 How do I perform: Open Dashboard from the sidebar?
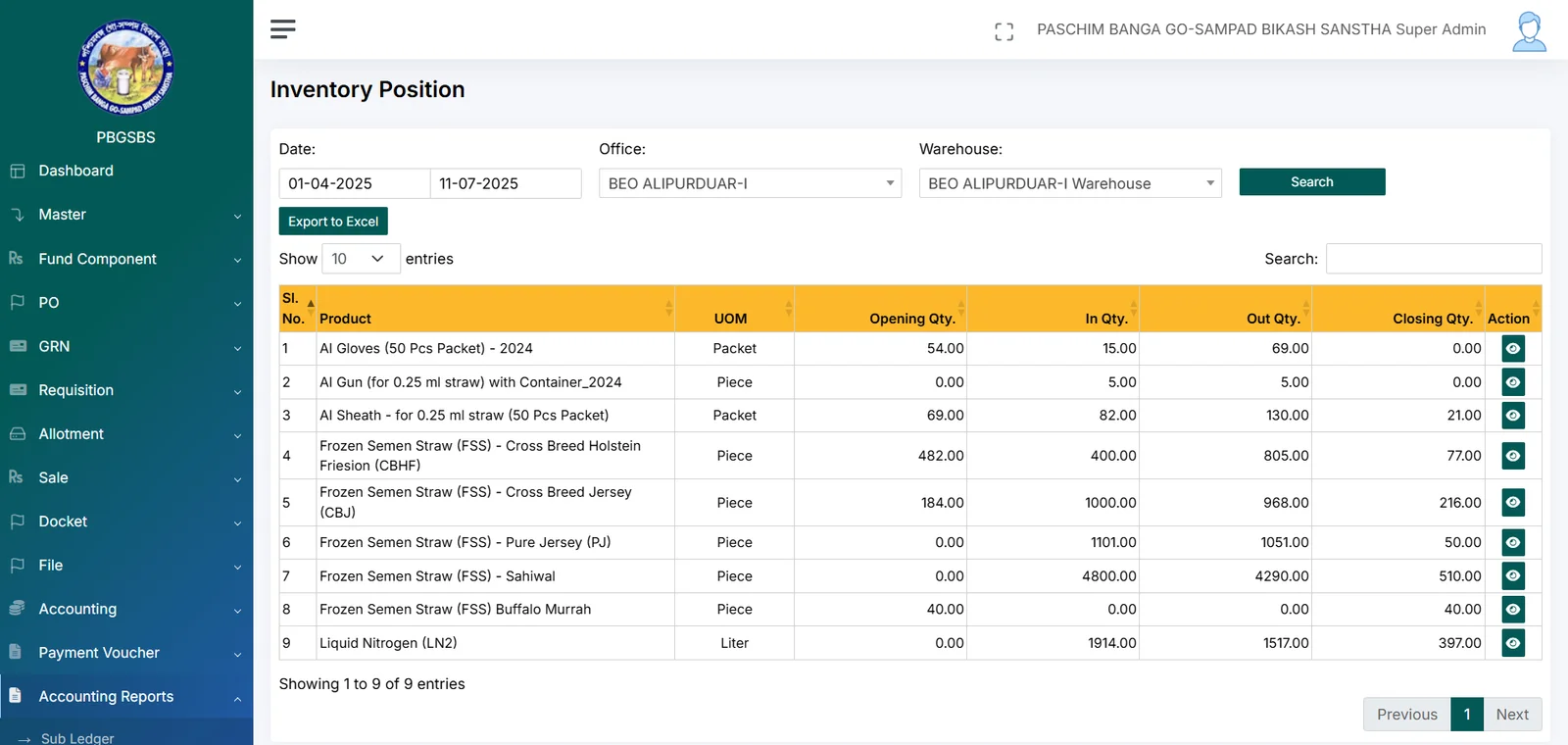coord(76,171)
